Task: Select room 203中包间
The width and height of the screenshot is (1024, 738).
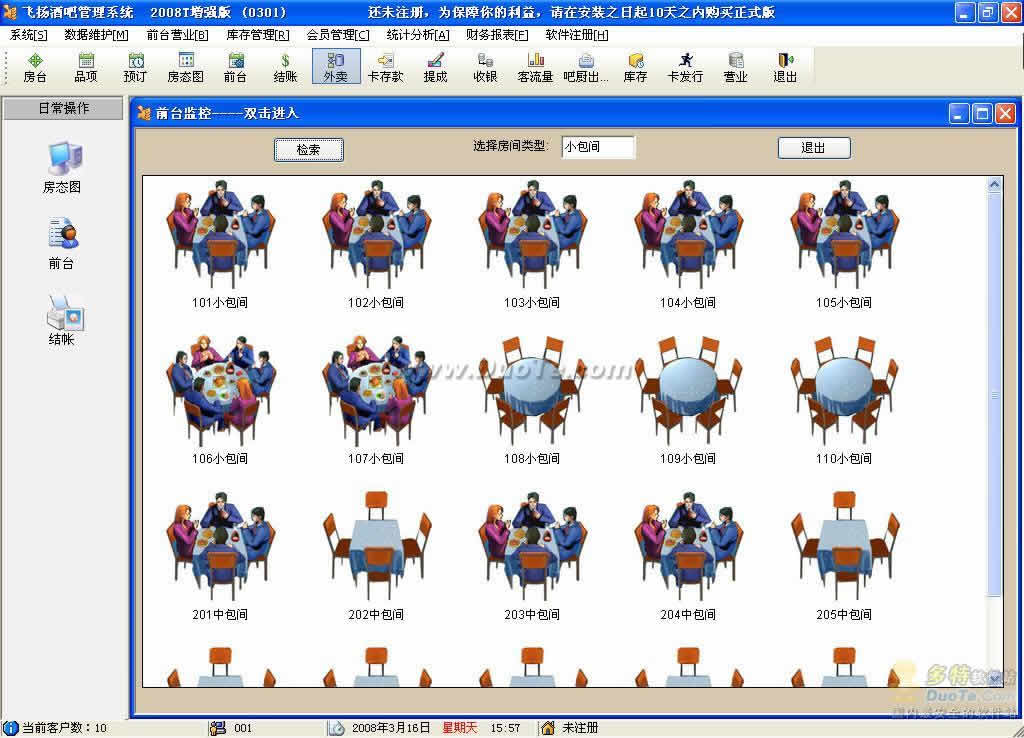Action: [532, 556]
